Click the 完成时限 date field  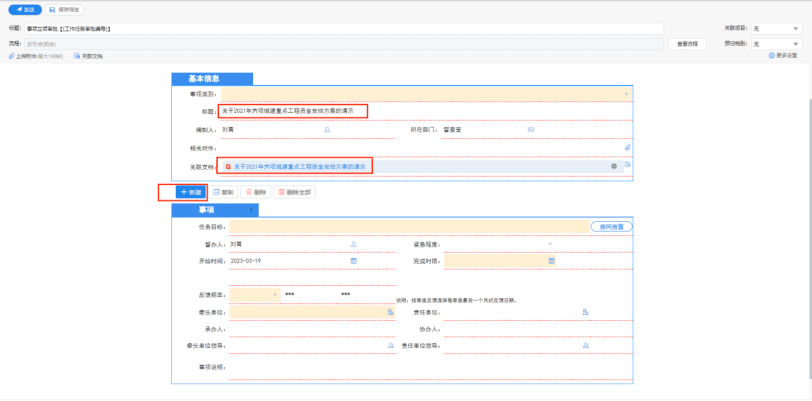(500, 261)
